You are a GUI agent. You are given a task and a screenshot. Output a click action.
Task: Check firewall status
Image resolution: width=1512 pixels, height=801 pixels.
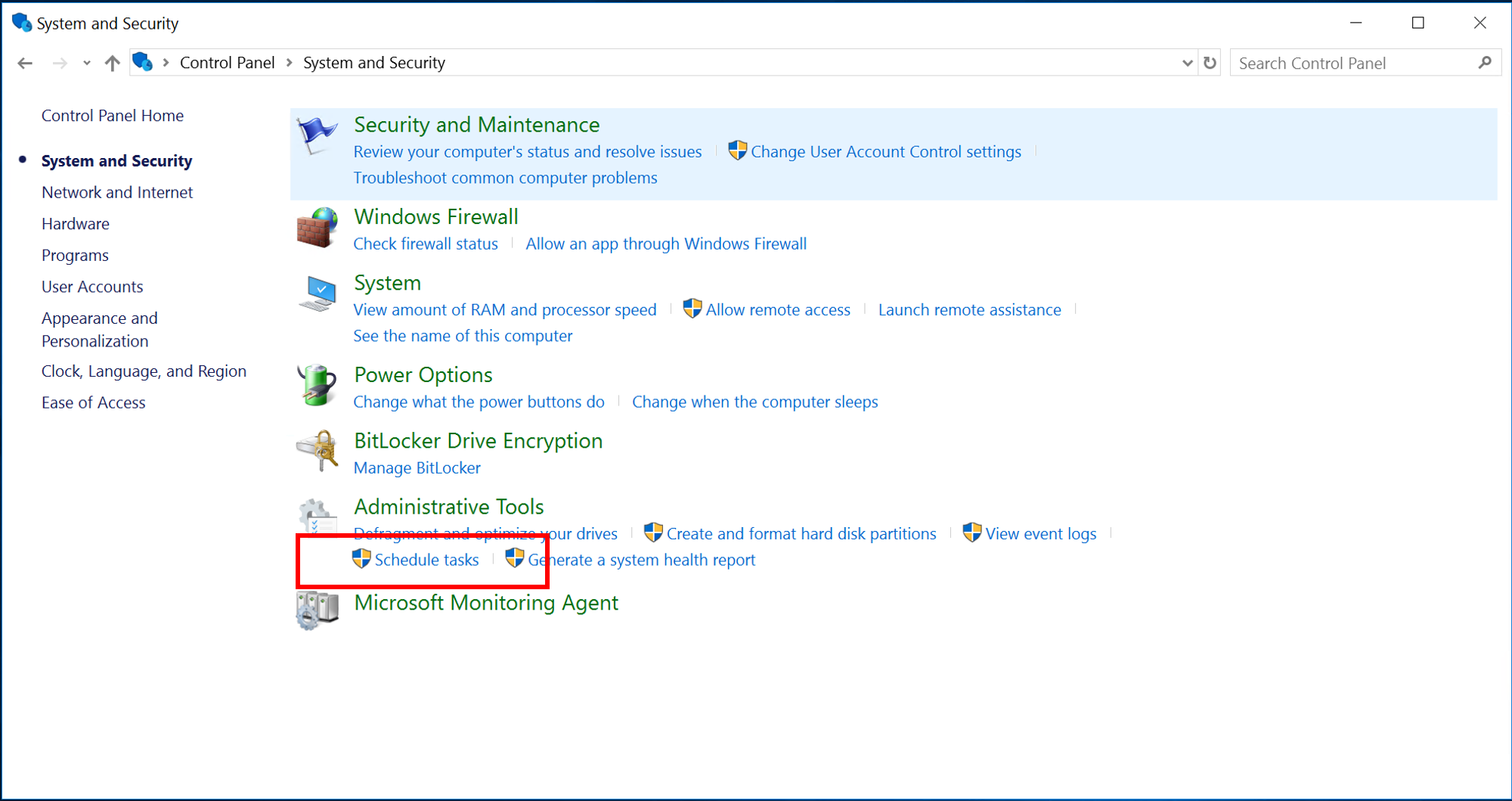pos(426,244)
